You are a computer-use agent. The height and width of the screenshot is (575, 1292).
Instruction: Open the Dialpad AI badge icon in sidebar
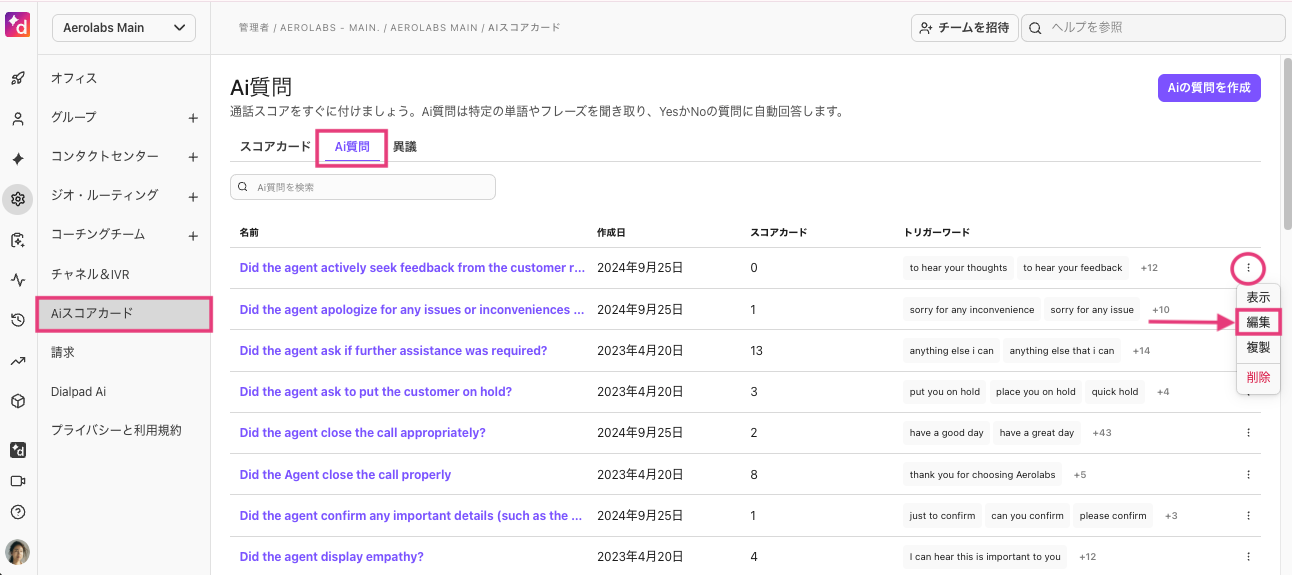17,450
